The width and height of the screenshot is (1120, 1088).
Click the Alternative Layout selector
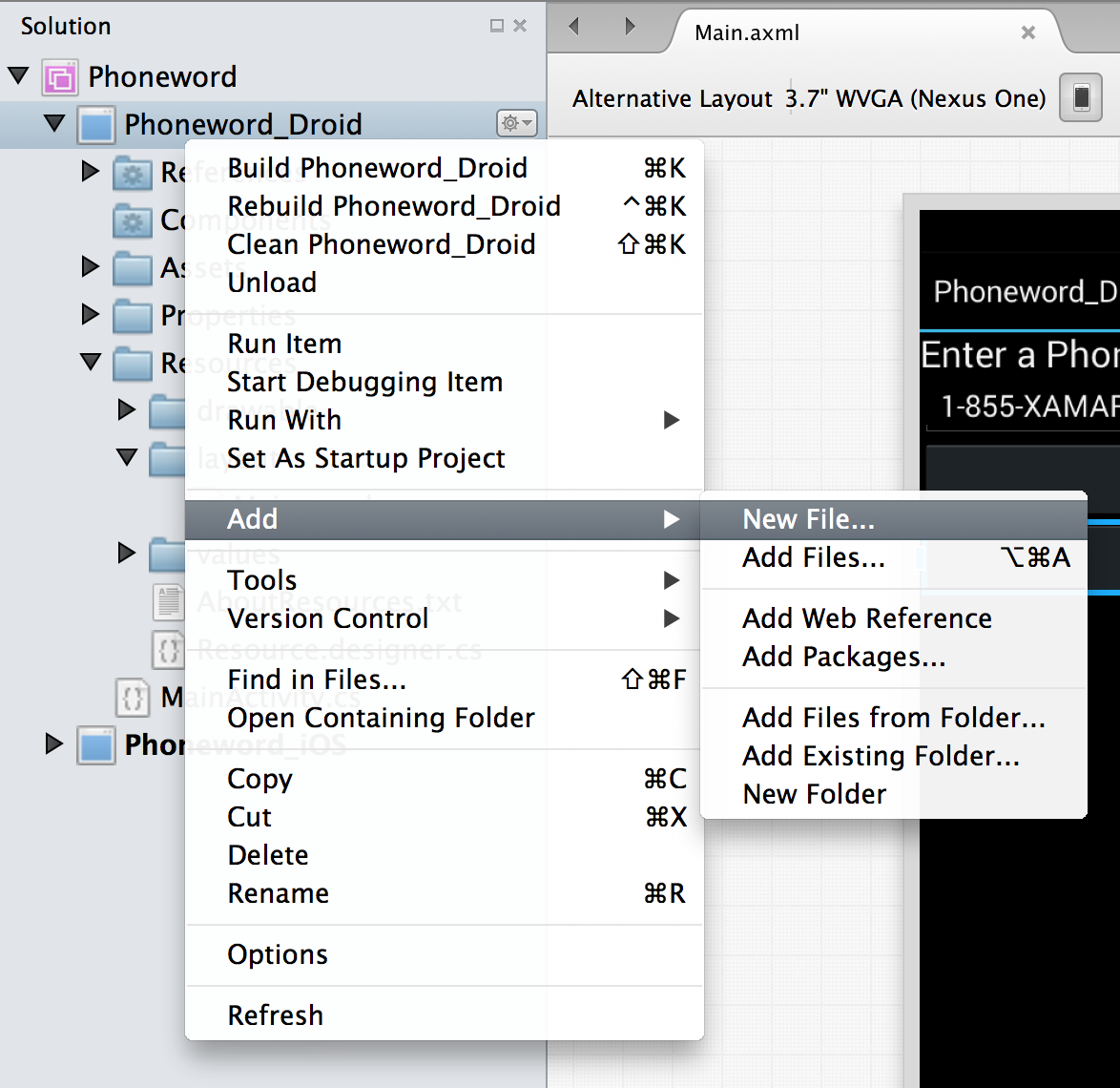(672, 99)
